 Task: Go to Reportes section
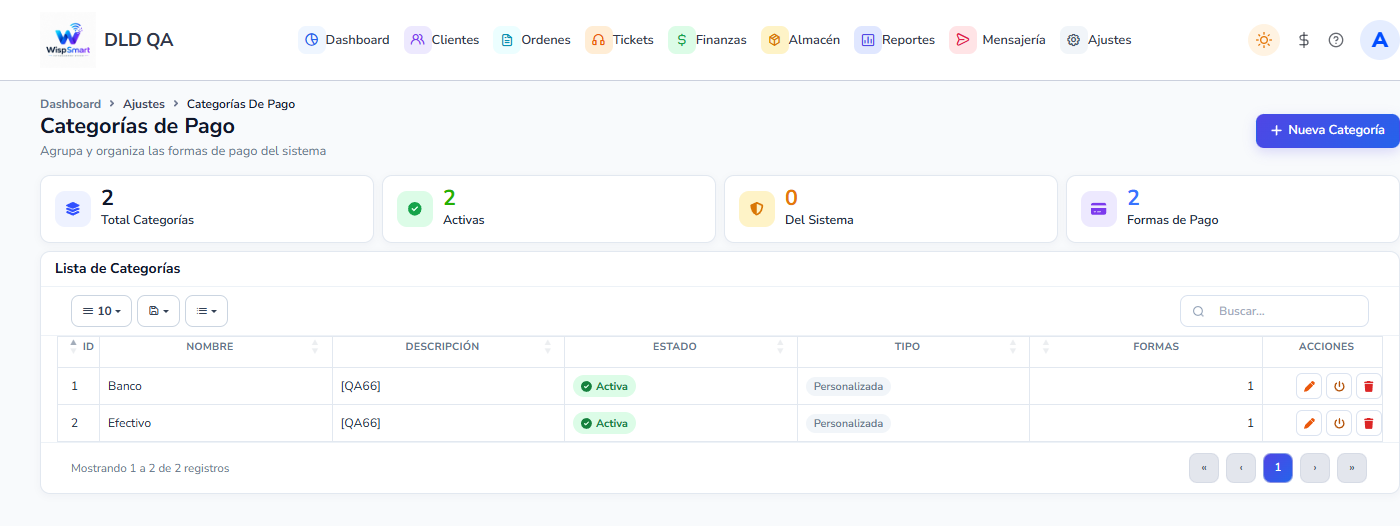895,40
